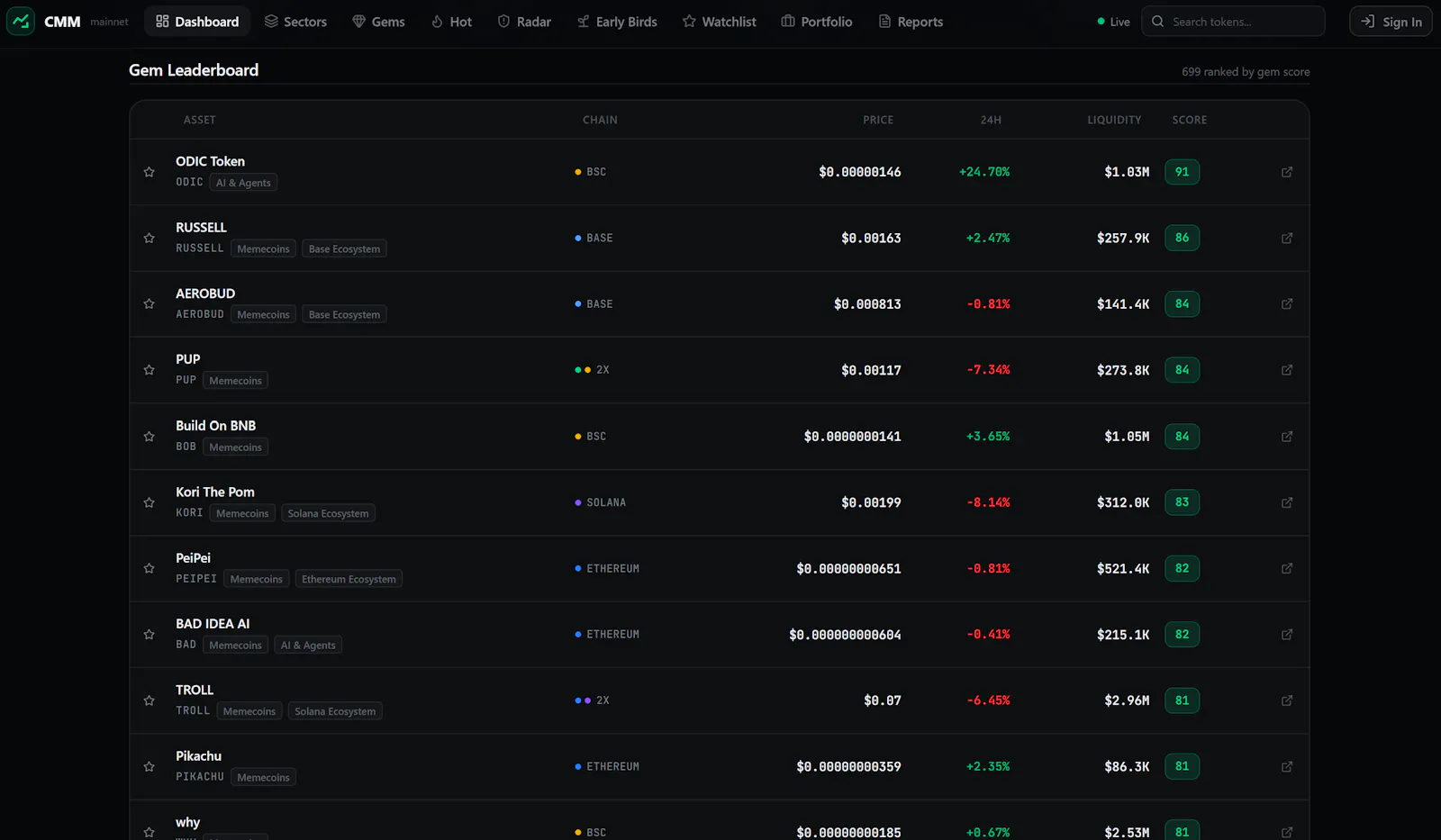Star Pikachu for the watchlist
The height and width of the screenshot is (840, 1441).
pos(150,766)
